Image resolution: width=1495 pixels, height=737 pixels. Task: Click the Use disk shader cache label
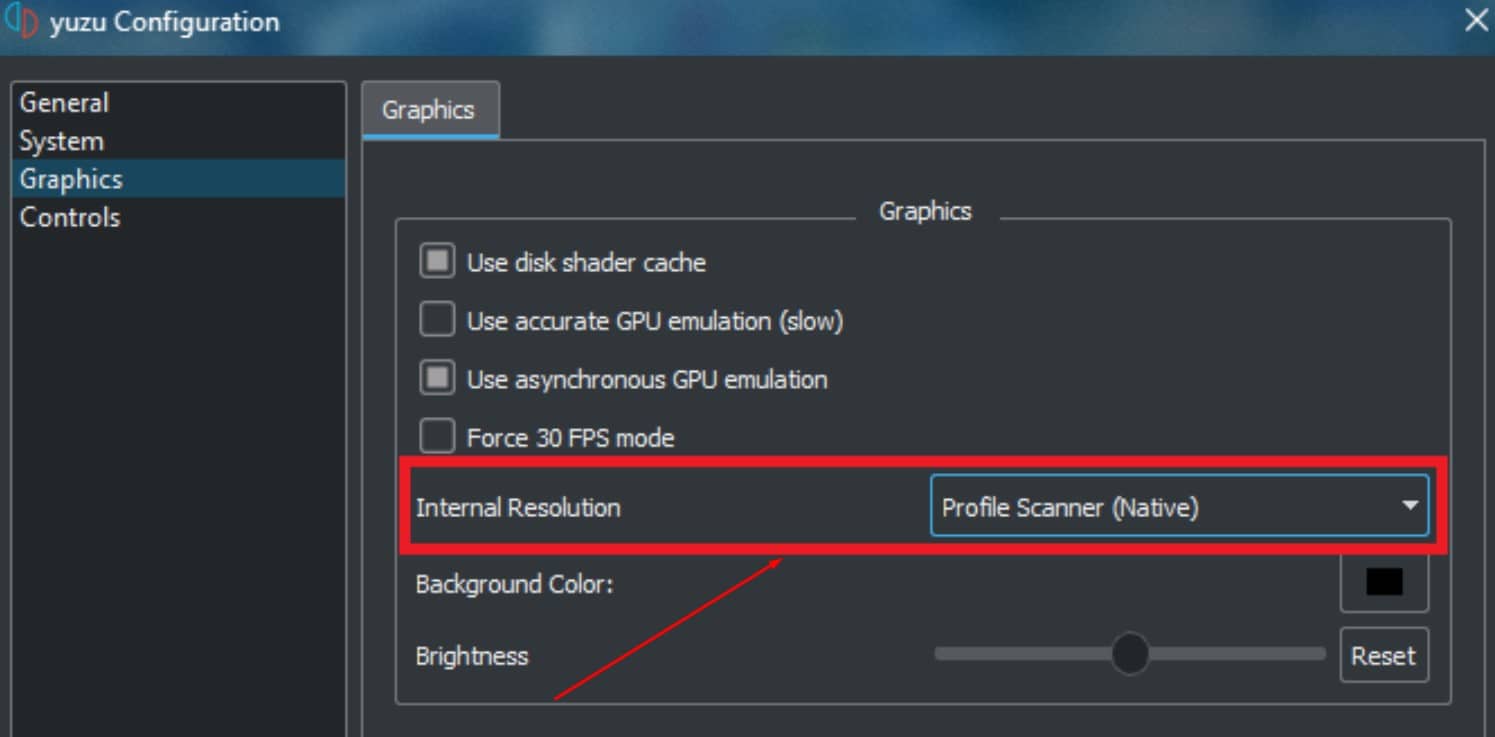(586, 263)
